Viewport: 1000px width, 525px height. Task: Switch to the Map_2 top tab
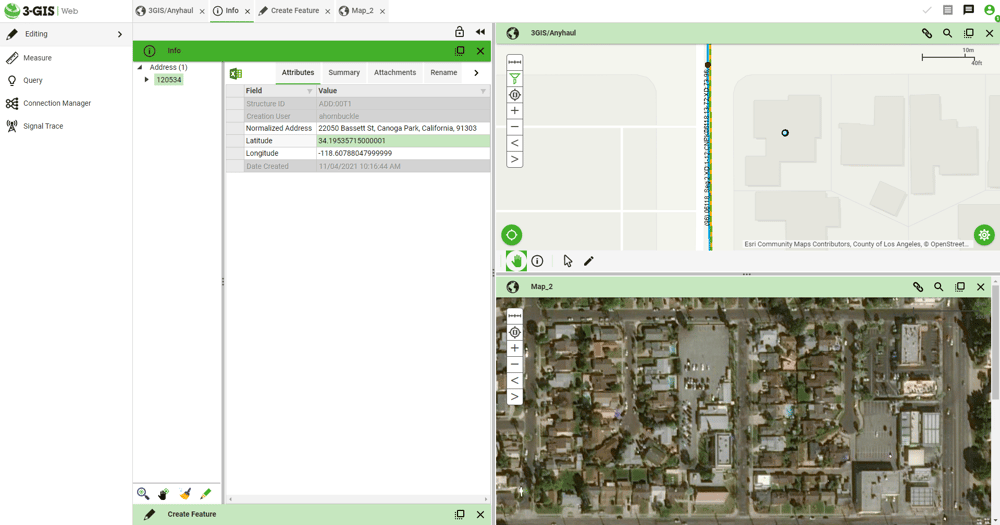tap(362, 11)
